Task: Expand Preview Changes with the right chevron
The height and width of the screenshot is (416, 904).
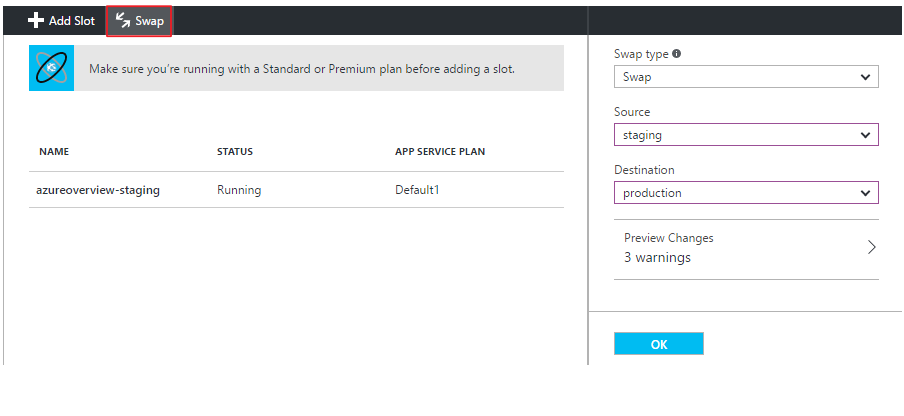Action: (872, 248)
